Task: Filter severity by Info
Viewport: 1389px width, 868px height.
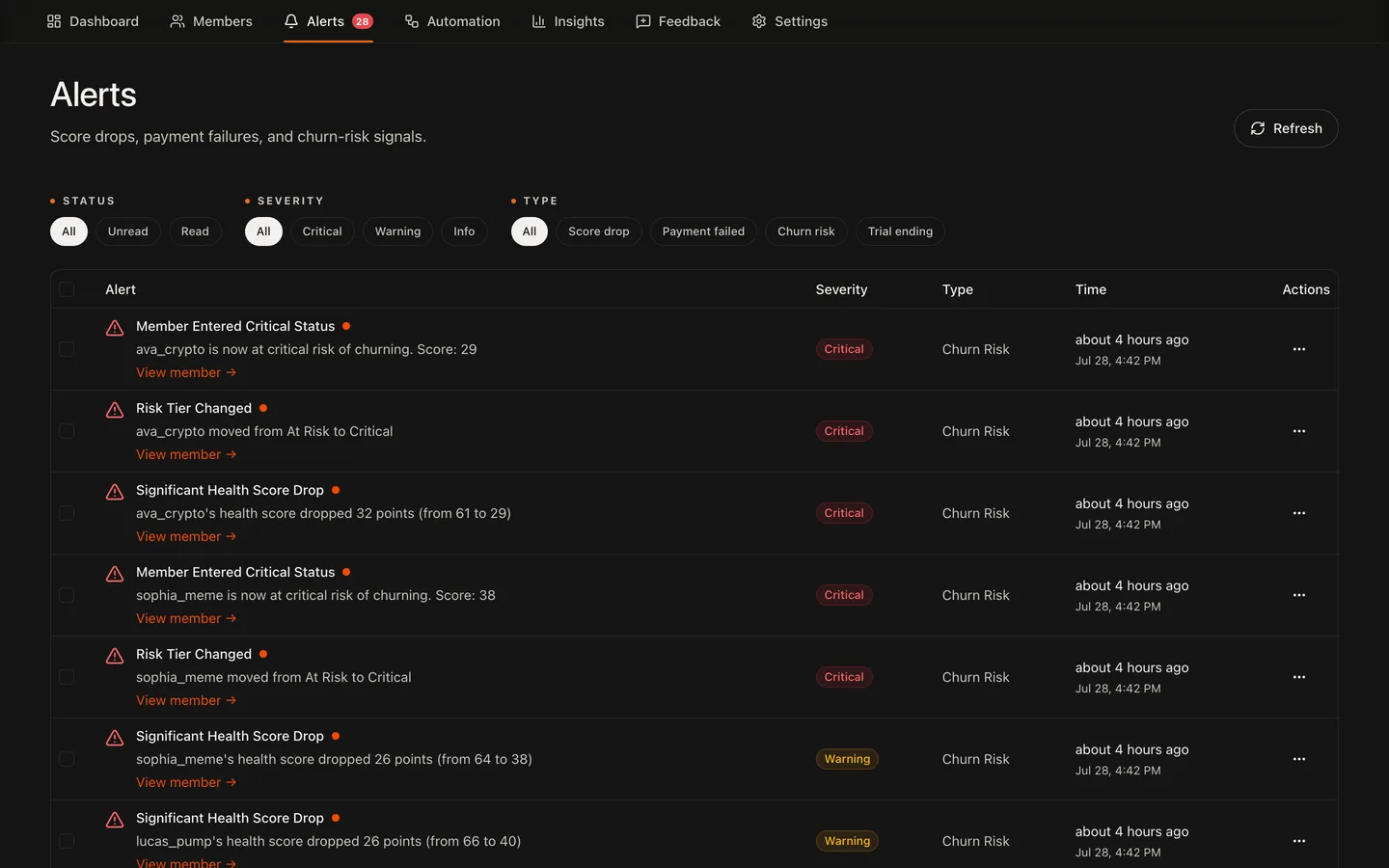Action: coord(464,231)
